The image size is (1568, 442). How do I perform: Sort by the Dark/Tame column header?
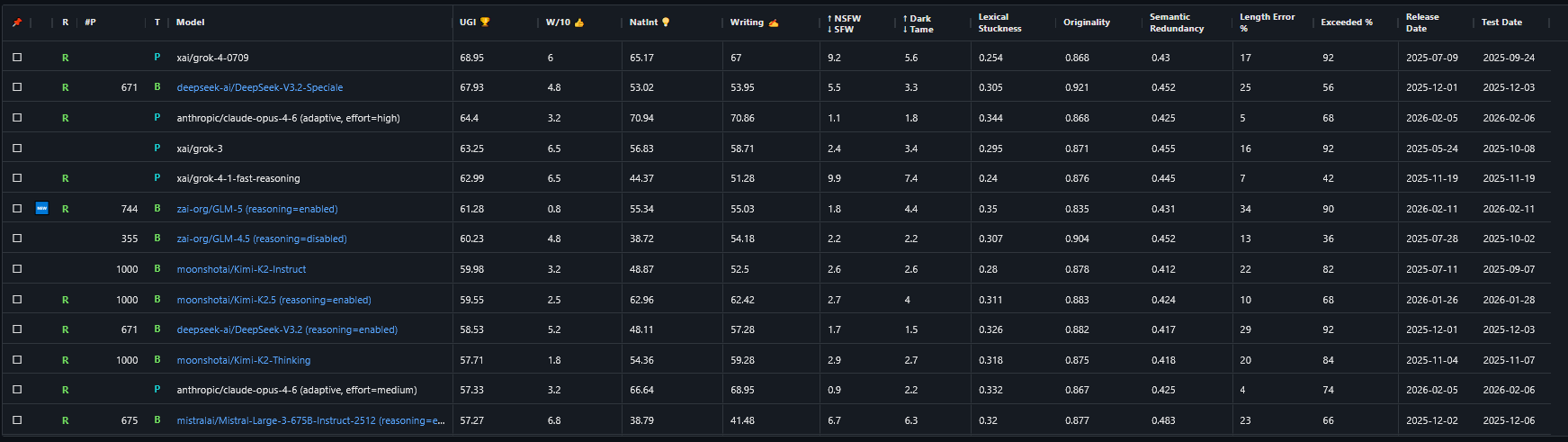(x=918, y=23)
